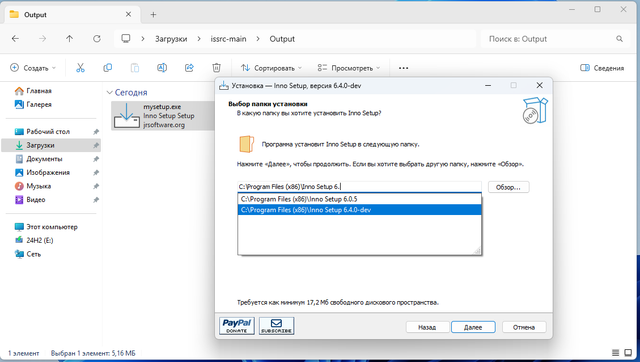Image resolution: width=640 pixels, height=362 pixels.
Task: Close the Output tab
Action: tap(128, 14)
